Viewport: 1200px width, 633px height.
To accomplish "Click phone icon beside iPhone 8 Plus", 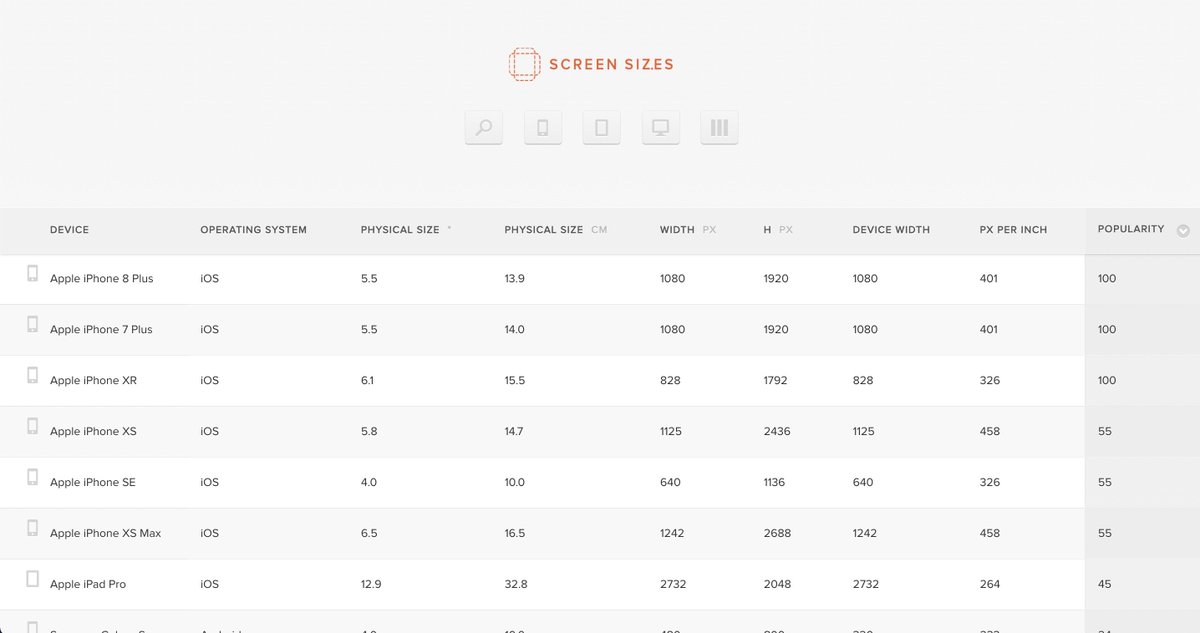I will 33,274.
